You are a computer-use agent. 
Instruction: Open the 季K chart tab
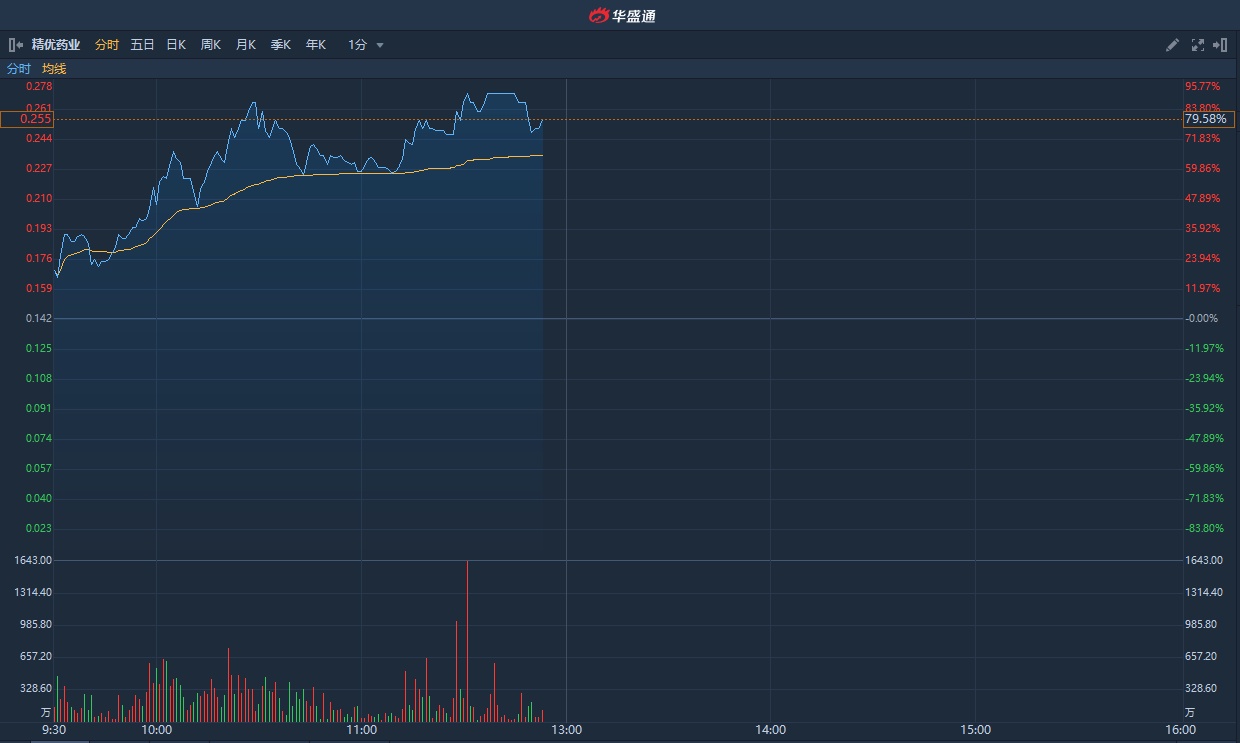281,45
